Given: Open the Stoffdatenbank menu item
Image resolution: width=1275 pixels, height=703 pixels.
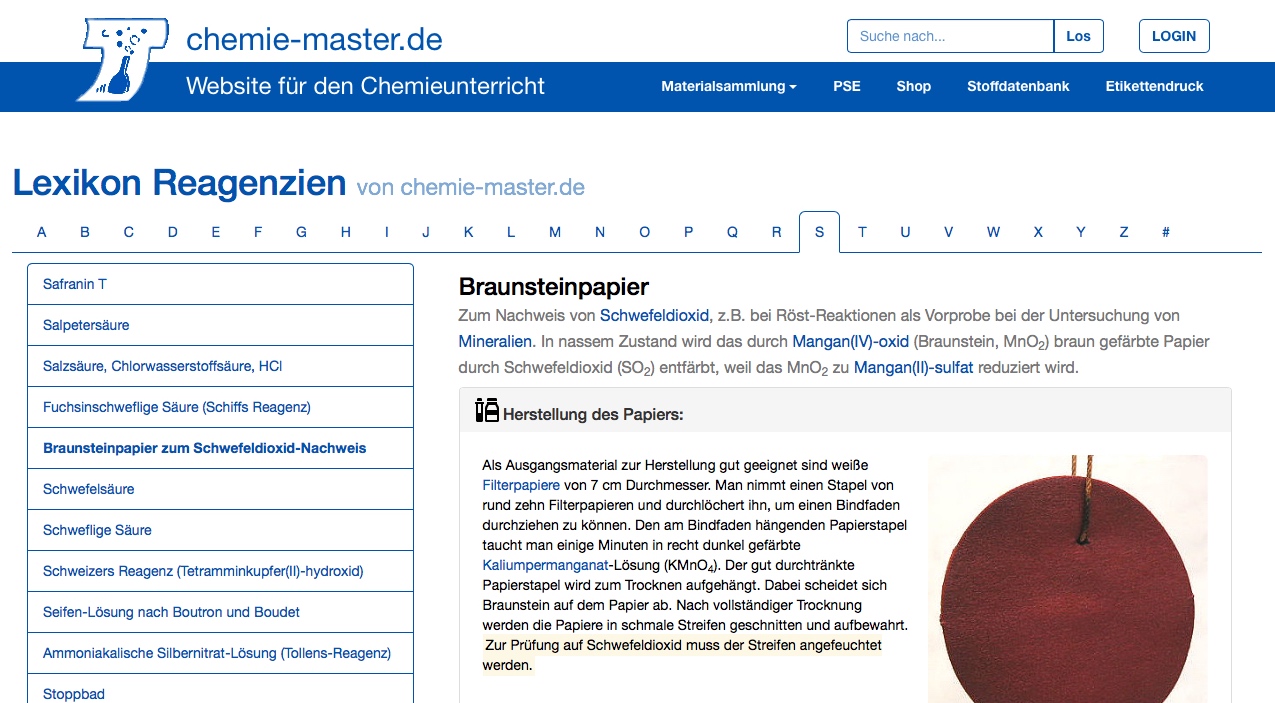Looking at the screenshot, I should coord(1018,86).
